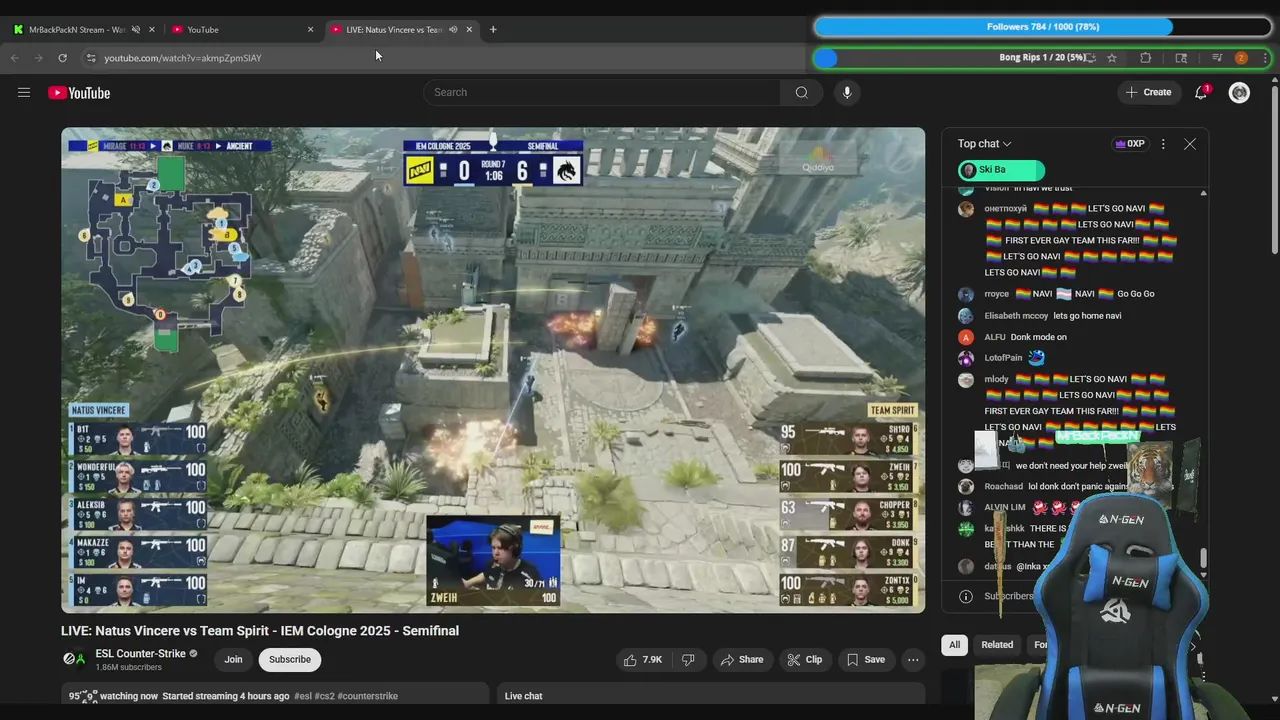Join the ESL Counter-Strike channel membership
The width and height of the screenshot is (1280, 720).
coord(233,659)
